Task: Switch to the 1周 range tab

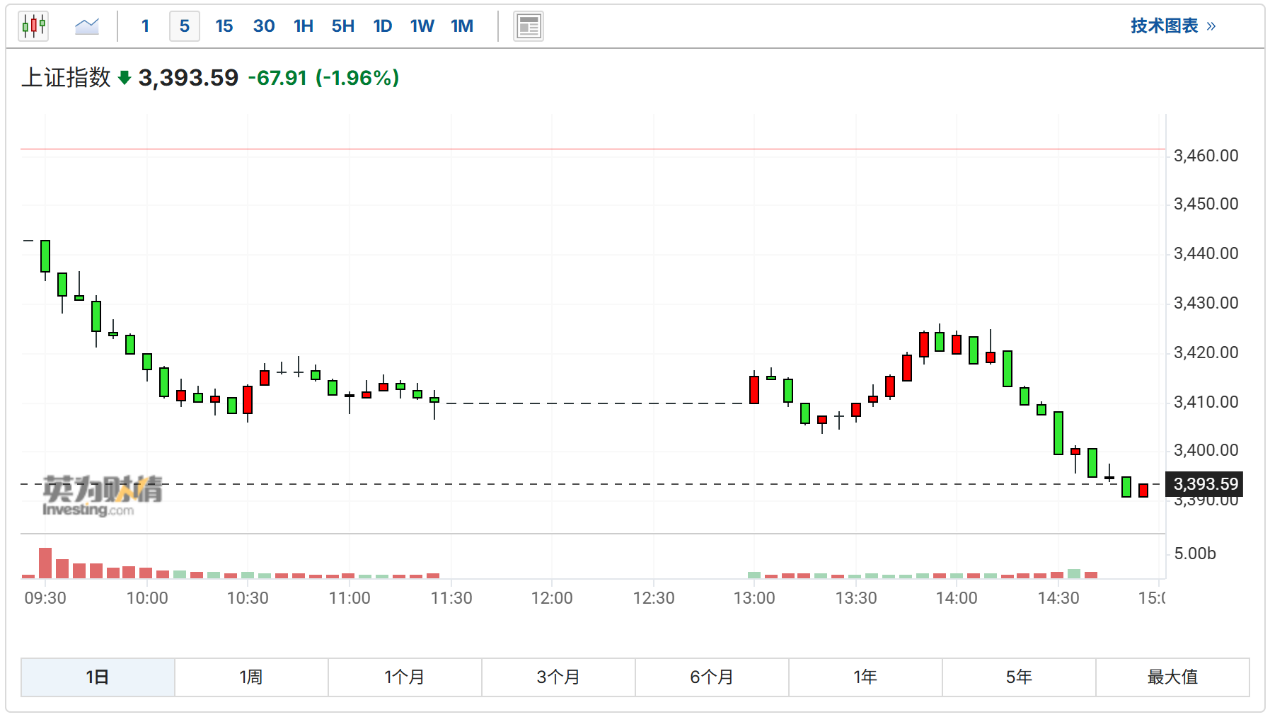Action: tap(251, 677)
